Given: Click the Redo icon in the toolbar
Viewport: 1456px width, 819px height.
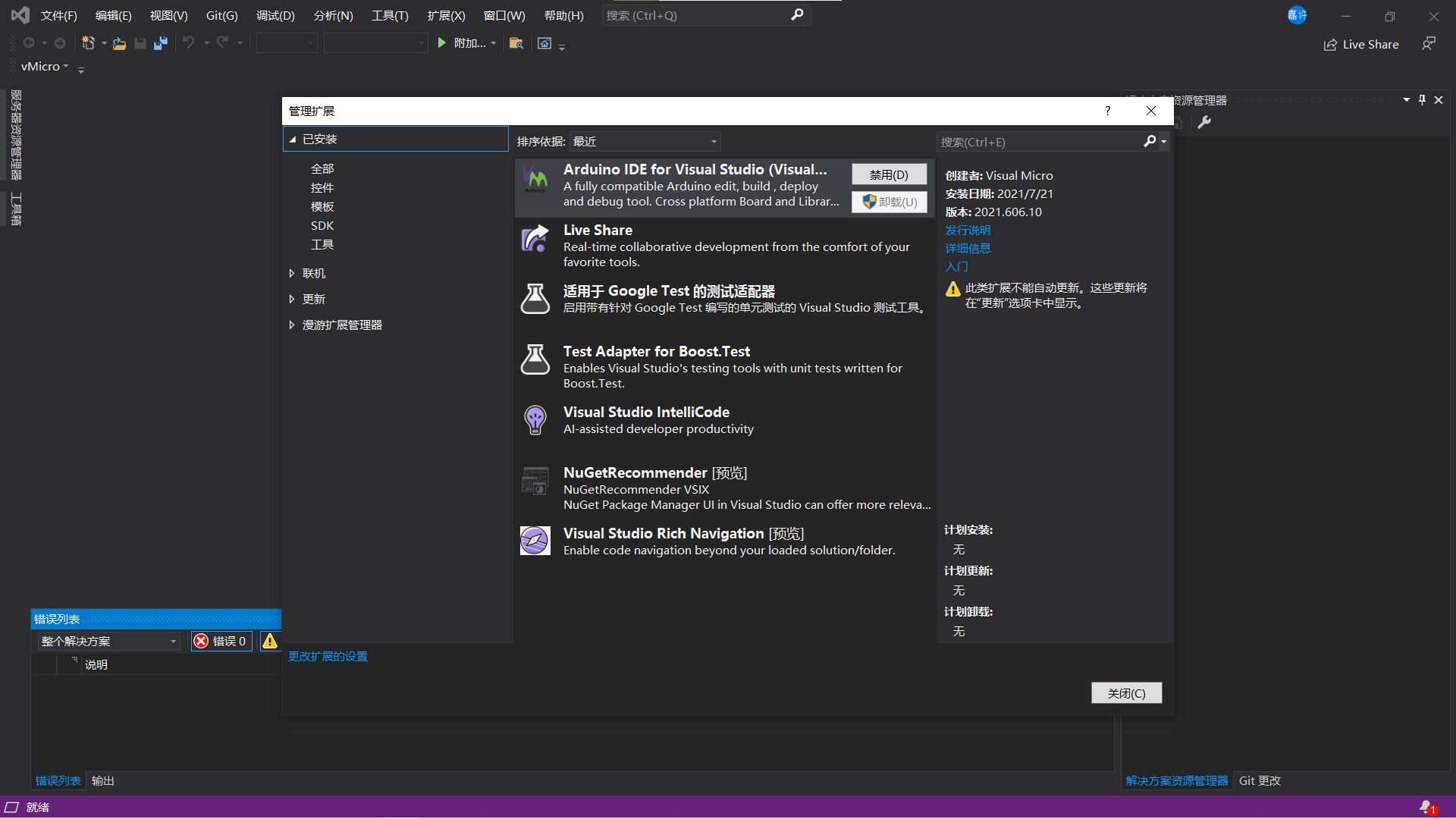Looking at the screenshot, I should click(221, 43).
